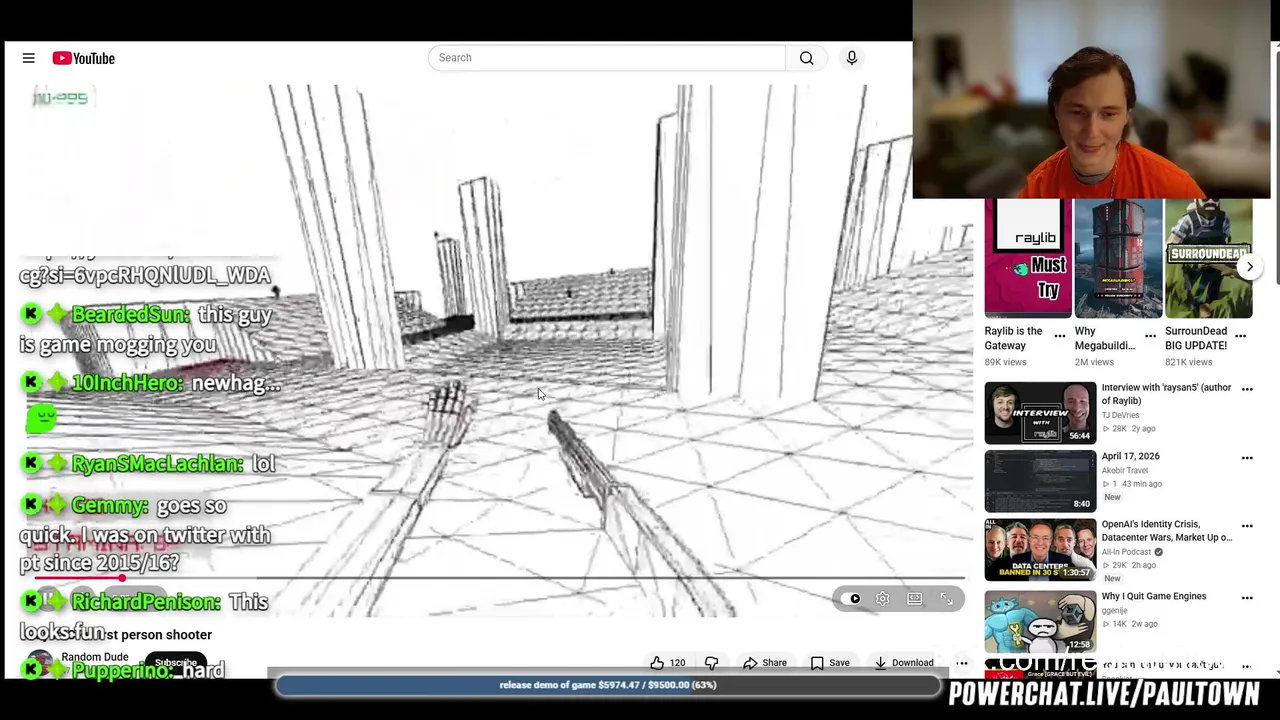Open 'April 17, 2026' video thumbnail
Viewport: 1280px width, 720px height.
[1040, 481]
